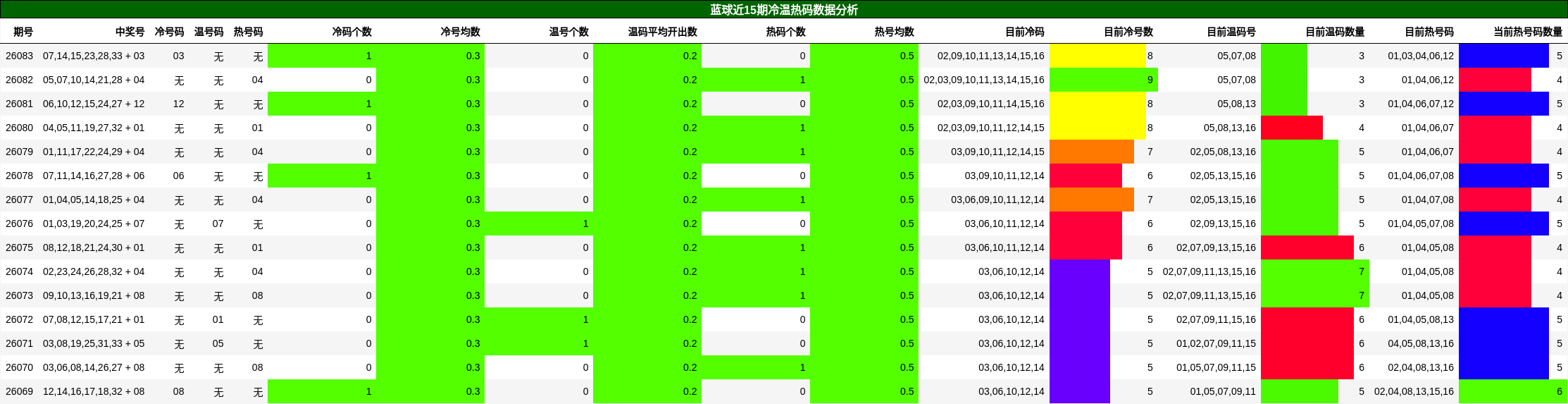This screenshot has height=404, width=1568.
Task: Click winning numbers 08,12,18,21,24,30 + 01
Action: tap(94, 247)
